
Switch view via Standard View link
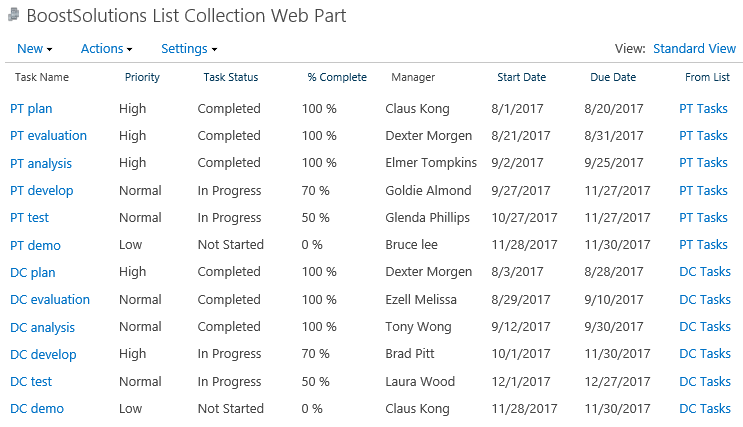click(694, 49)
